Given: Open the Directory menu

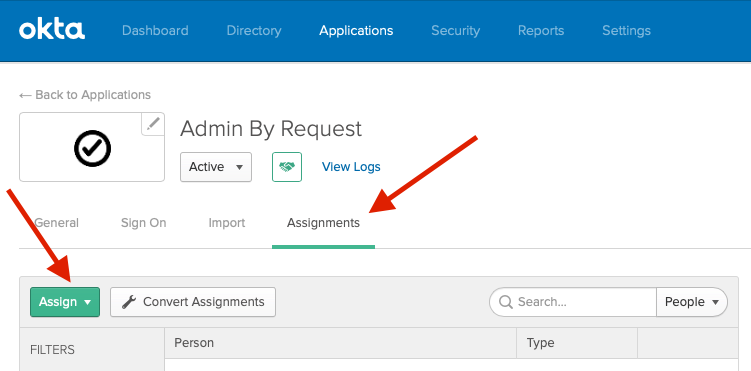Looking at the screenshot, I should (x=254, y=31).
